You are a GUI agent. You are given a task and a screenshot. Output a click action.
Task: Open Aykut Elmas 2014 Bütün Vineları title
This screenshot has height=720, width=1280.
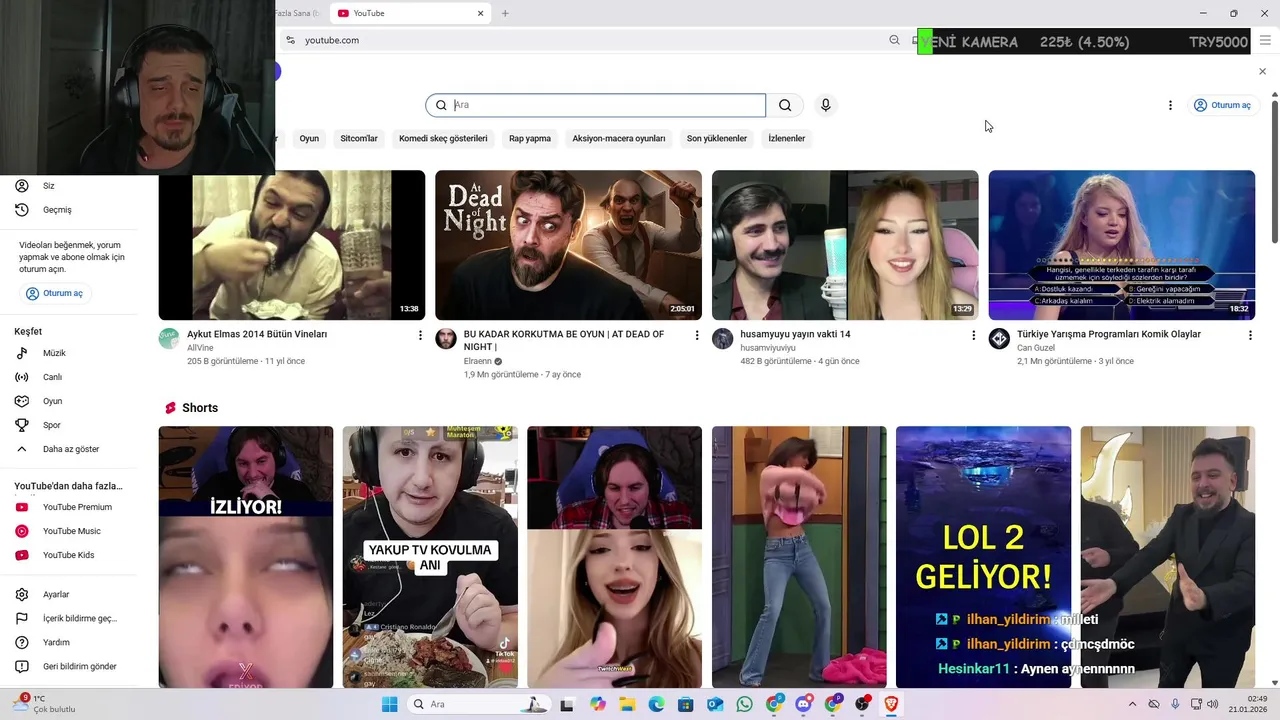(x=257, y=334)
